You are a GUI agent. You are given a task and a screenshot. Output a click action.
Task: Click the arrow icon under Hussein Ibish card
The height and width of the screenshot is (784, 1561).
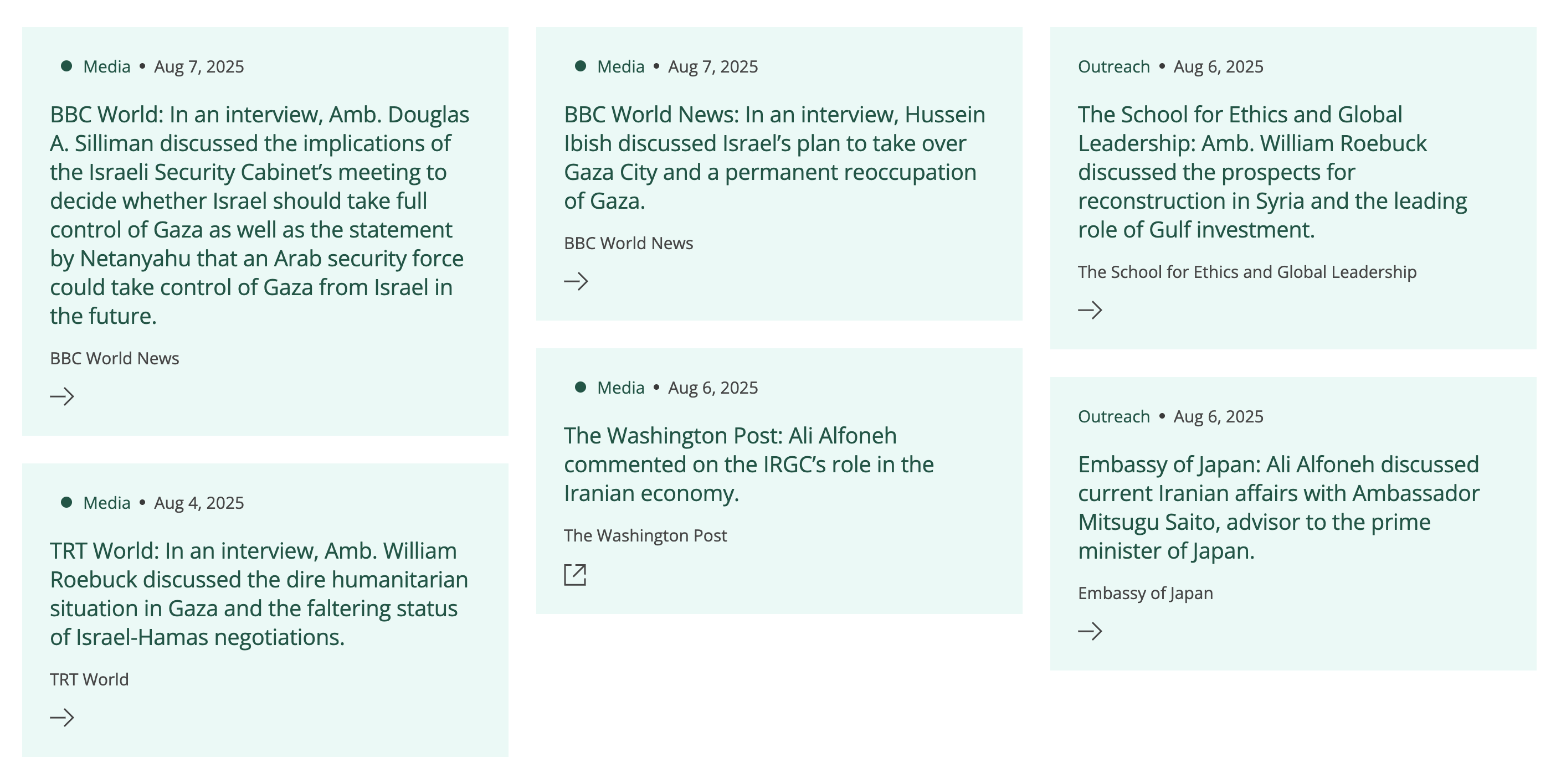[576, 281]
